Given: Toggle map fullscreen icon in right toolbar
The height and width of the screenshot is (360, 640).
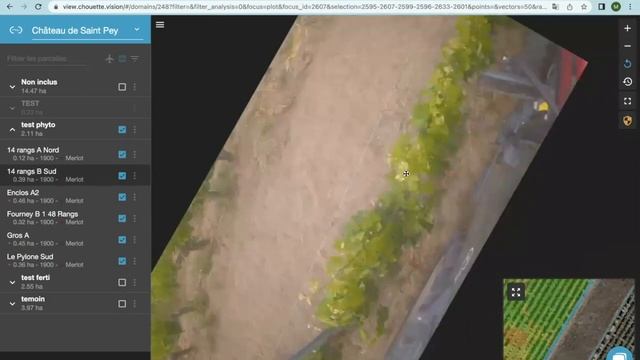Looking at the screenshot, I should pos(627,101).
